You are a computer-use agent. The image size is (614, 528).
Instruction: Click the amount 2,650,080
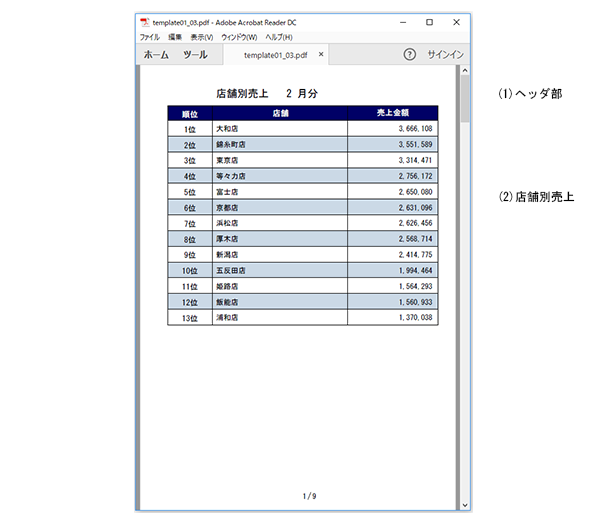(415, 192)
